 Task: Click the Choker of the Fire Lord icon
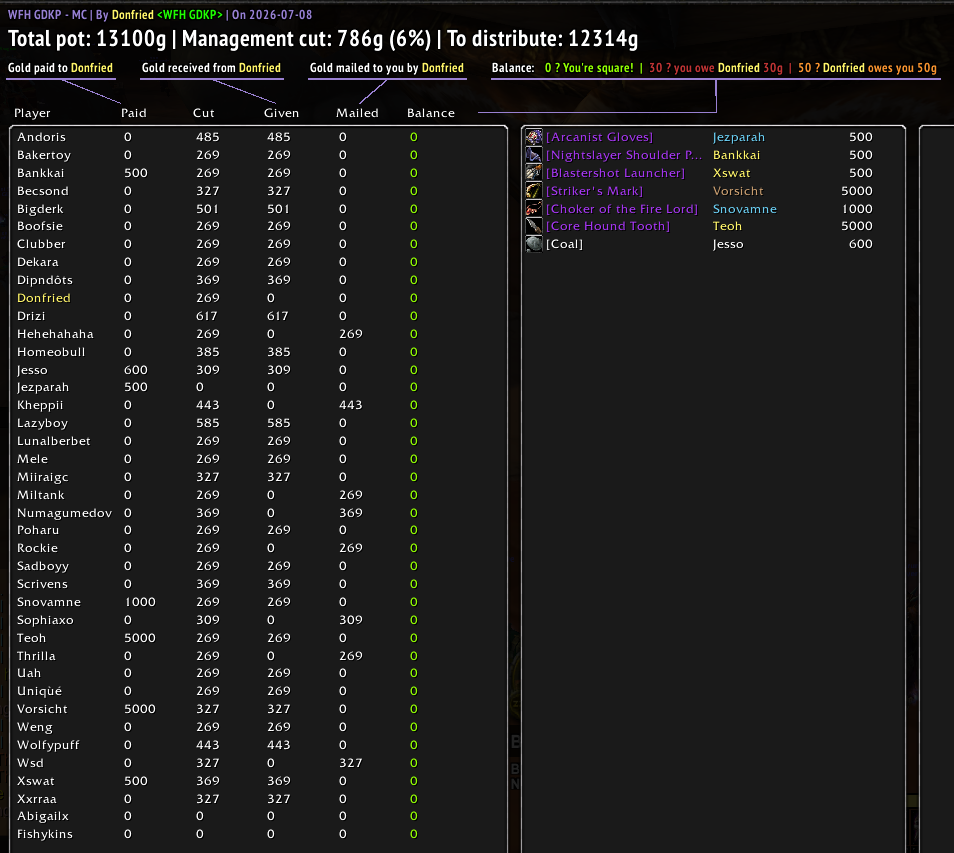(x=534, y=209)
